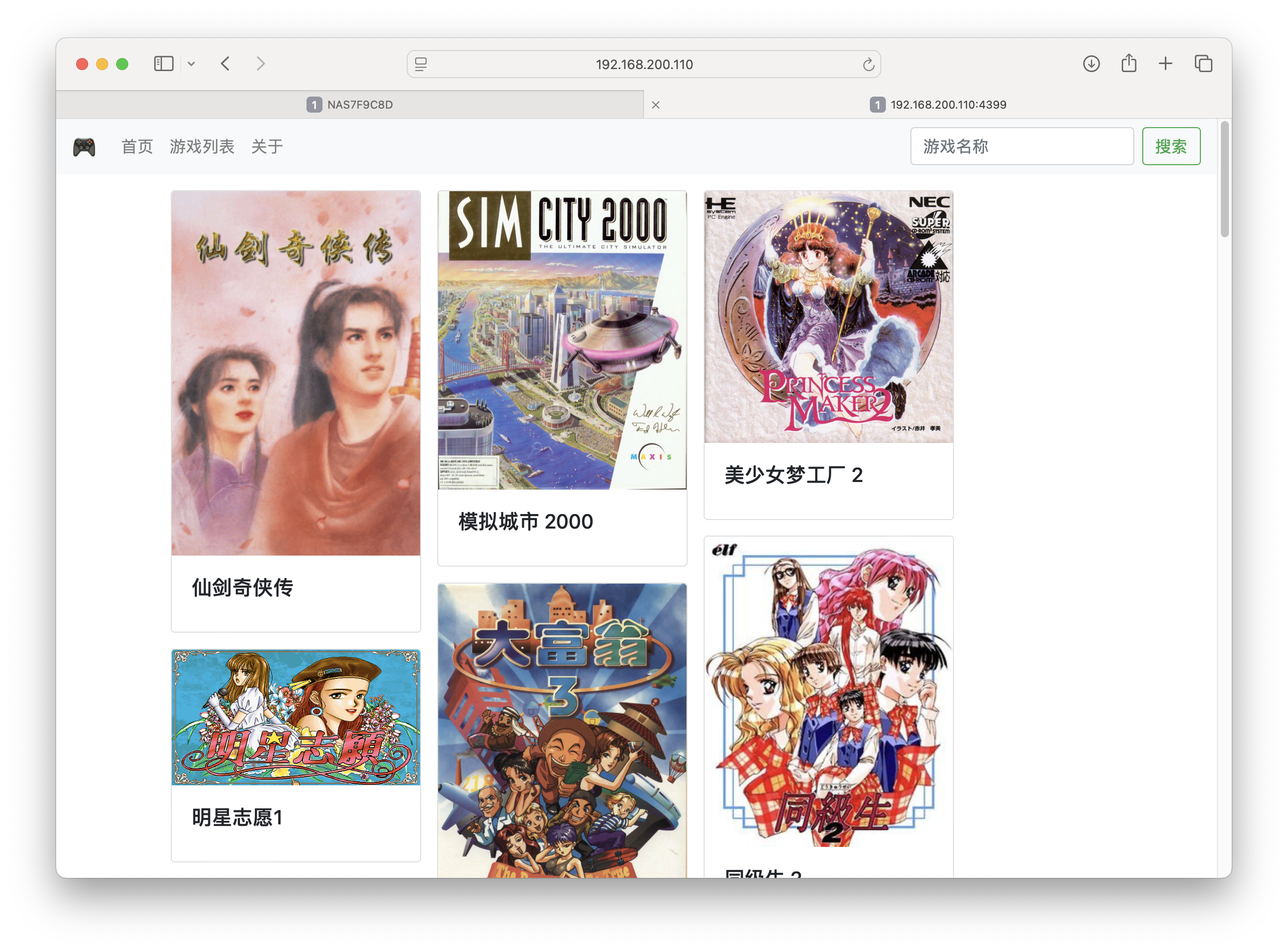This screenshot has height=952, width=1288.
Task: Click the yellow minimize window button
Action: (102, 64)
